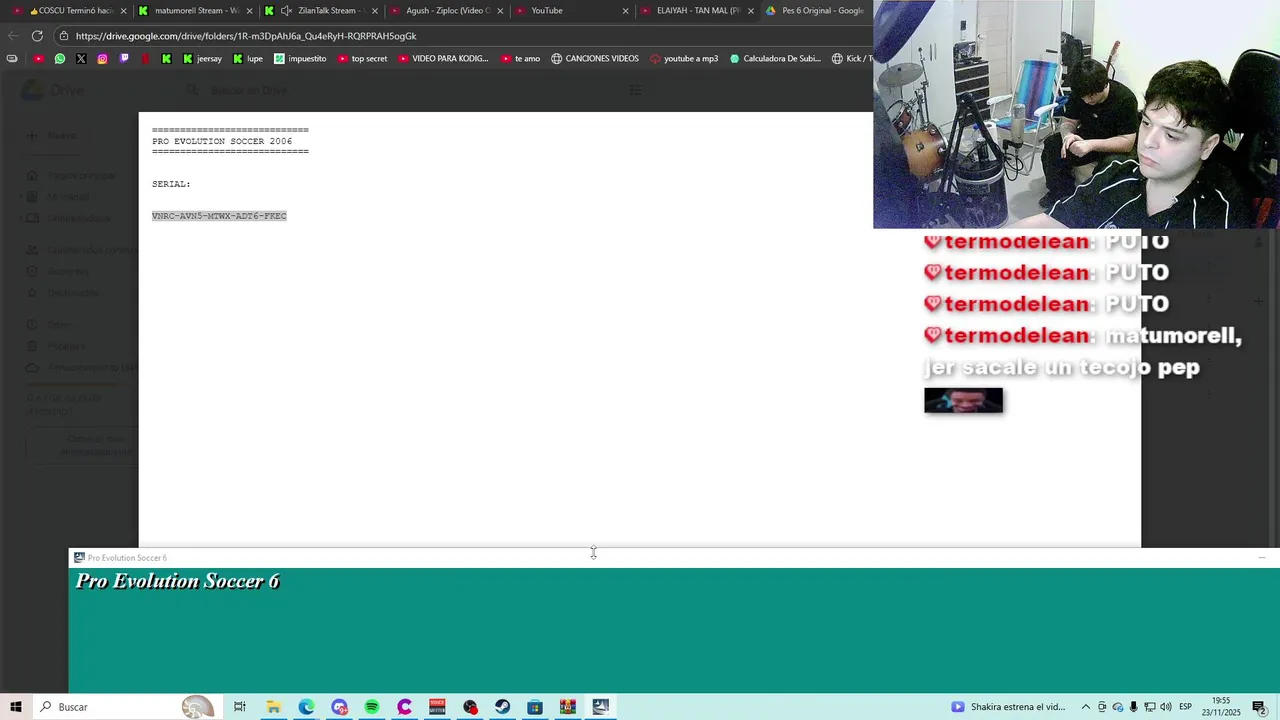
Task: Open WinRAR from the taskbar
Action: [568, 707]
